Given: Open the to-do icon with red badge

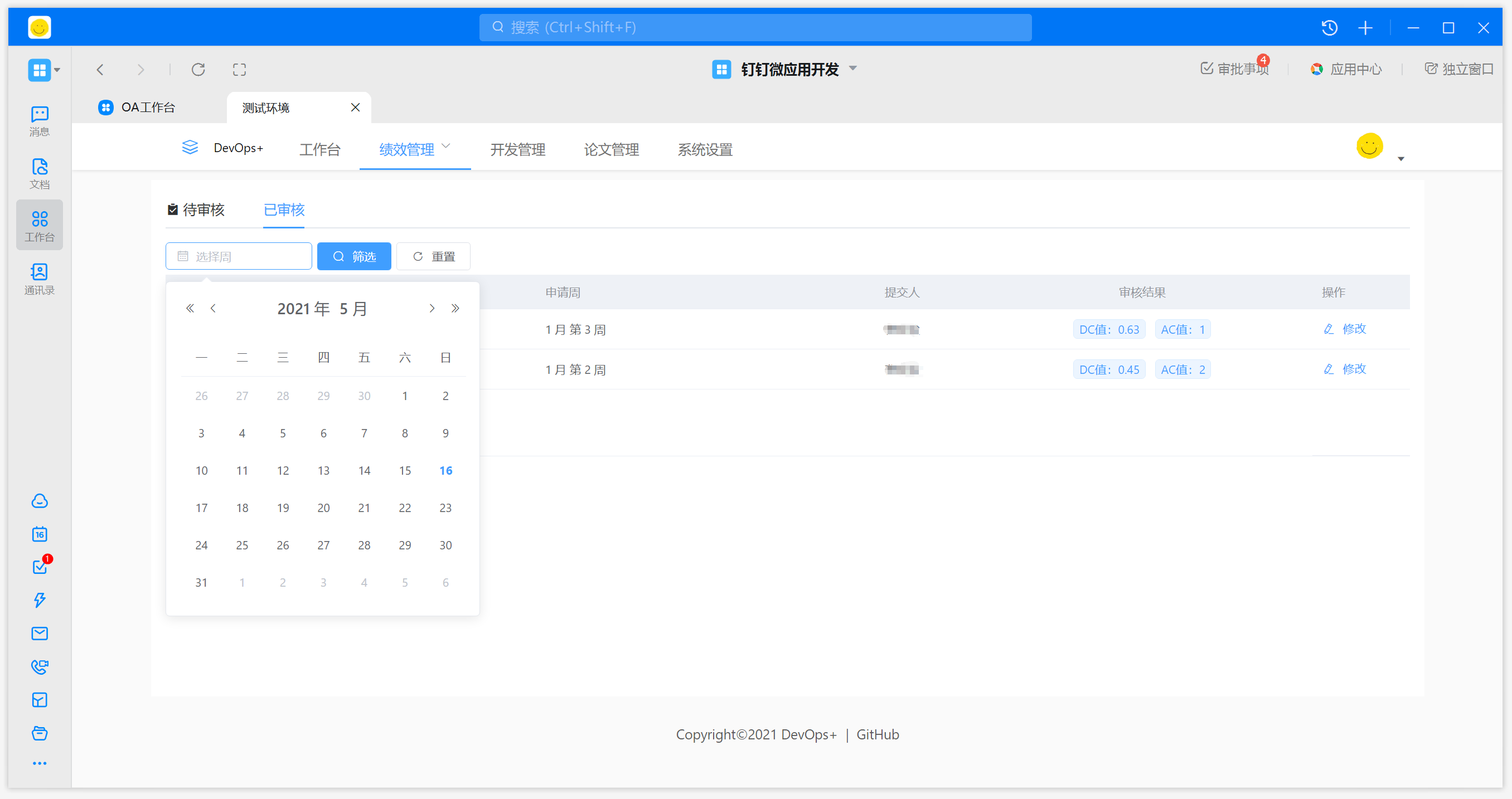Looking at the screenshot, I should (40, 567).
